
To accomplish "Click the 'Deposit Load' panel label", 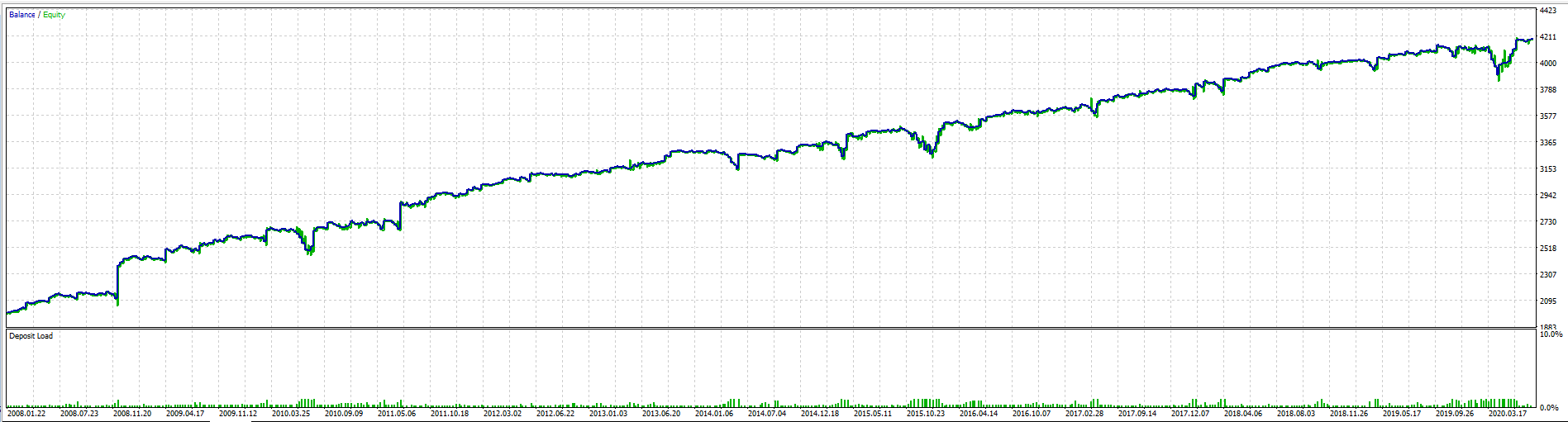I will click(31, 336).
